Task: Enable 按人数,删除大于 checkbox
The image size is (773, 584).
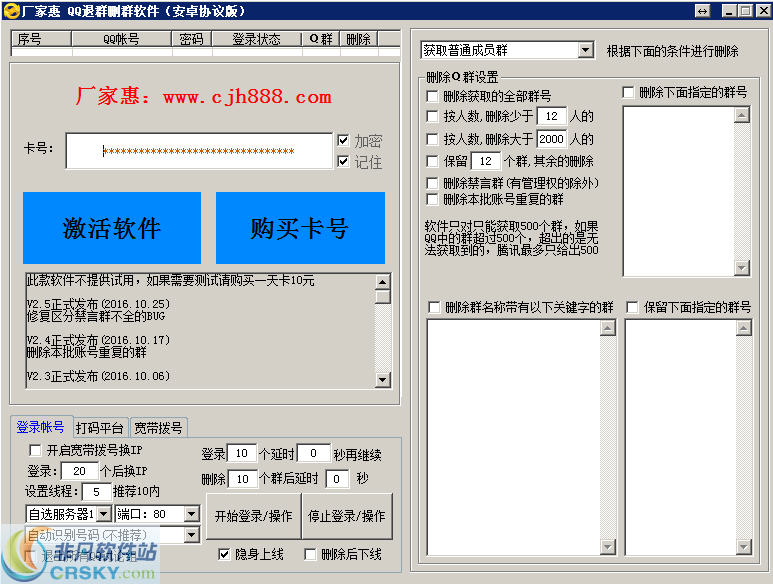Action: pos(432,139)
